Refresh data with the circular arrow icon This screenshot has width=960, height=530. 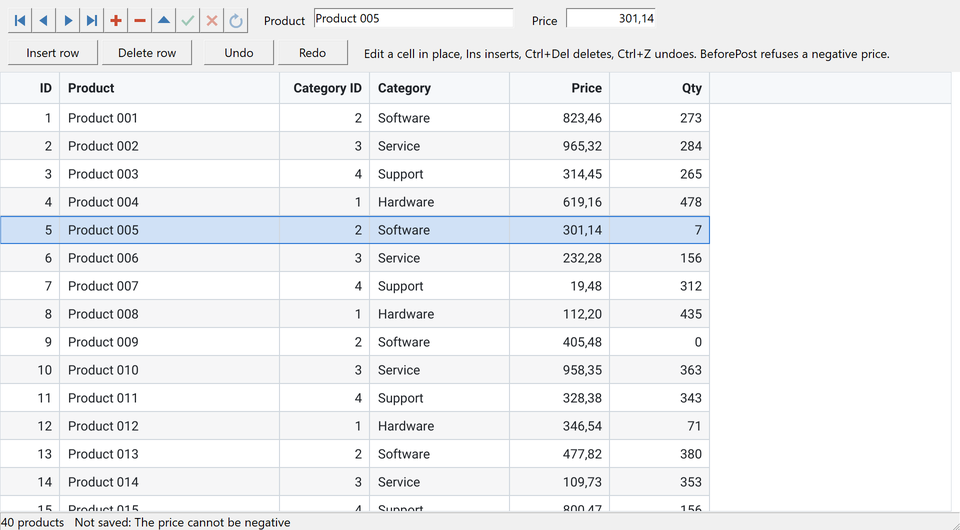click(x=236, y=21)
